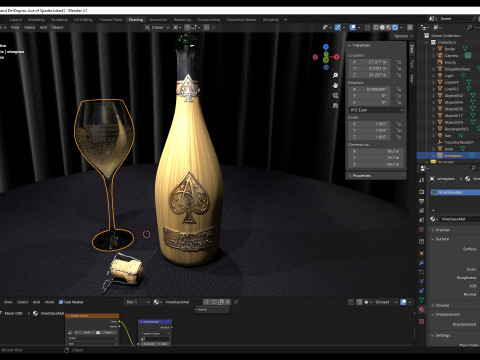Open the Modifiers wrench properties tab
The image size is (480, 360).
(422, 263)
